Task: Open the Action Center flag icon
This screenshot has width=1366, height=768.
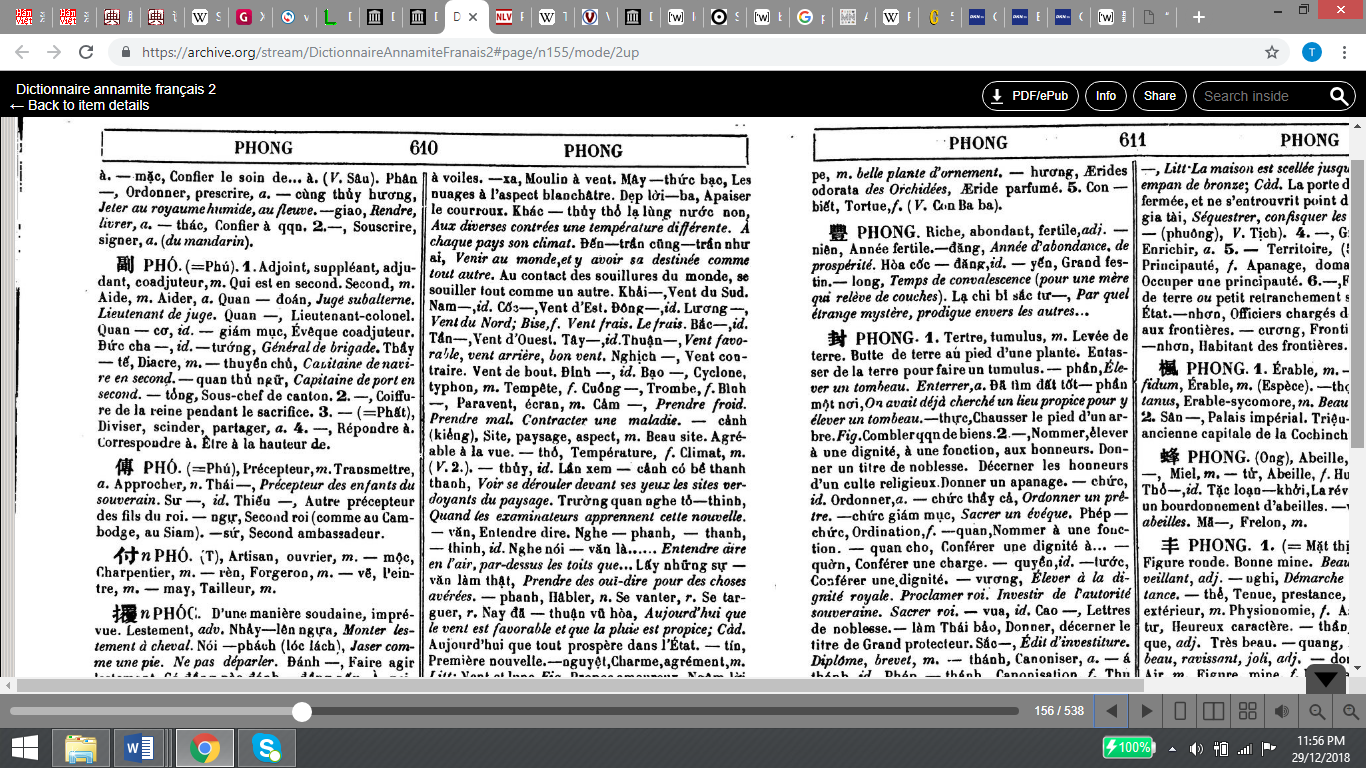Action: click(1271, 748)
